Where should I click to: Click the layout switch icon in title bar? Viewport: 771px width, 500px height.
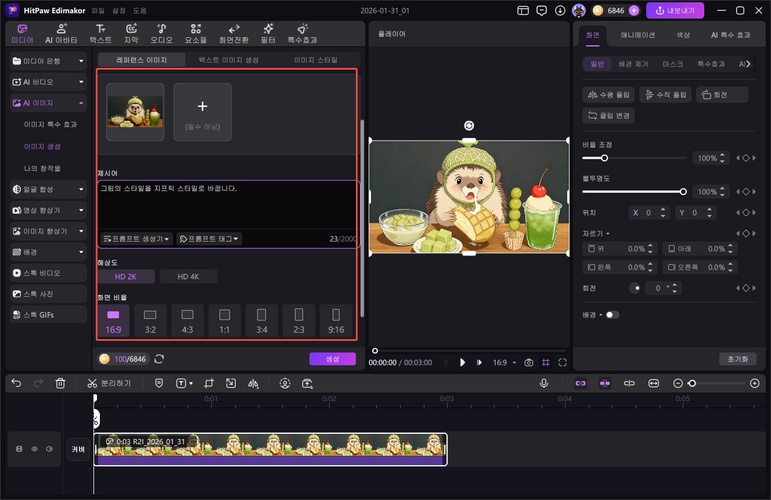pos(523,10)
